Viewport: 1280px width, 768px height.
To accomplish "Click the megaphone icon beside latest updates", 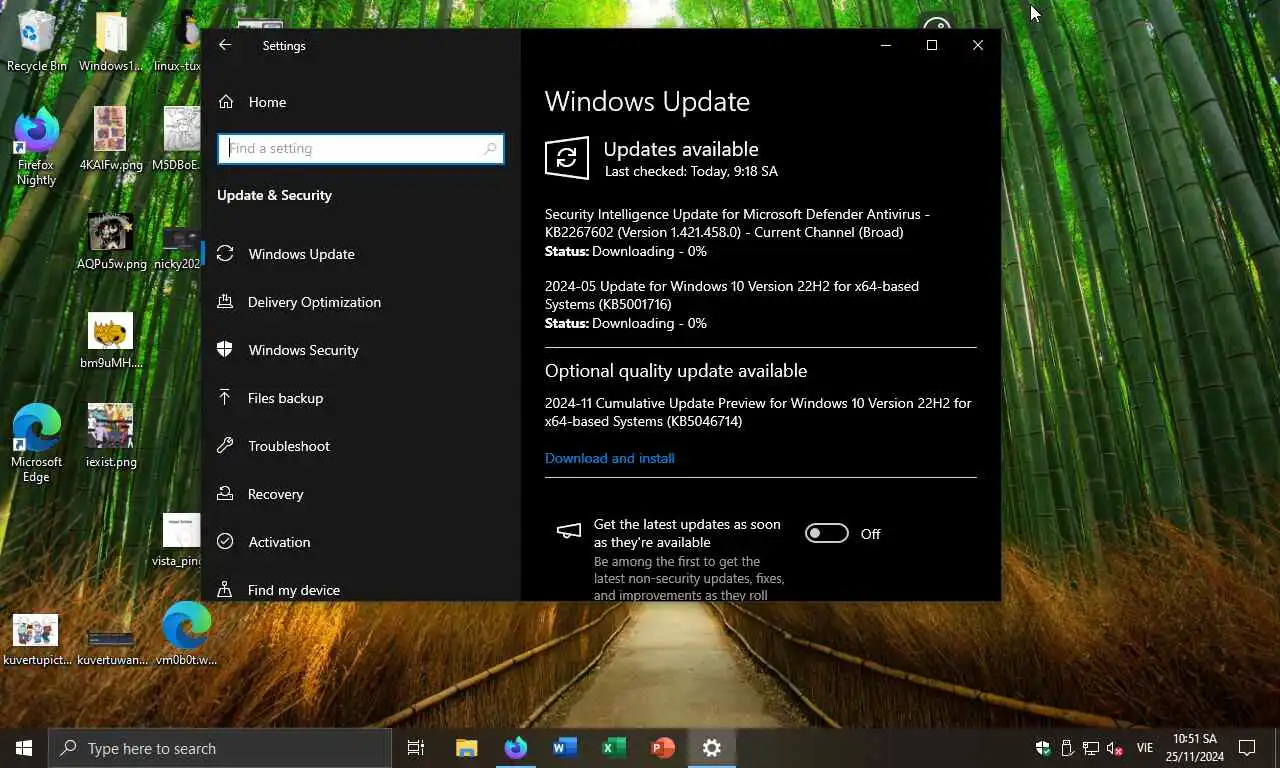I will point(568,531).
